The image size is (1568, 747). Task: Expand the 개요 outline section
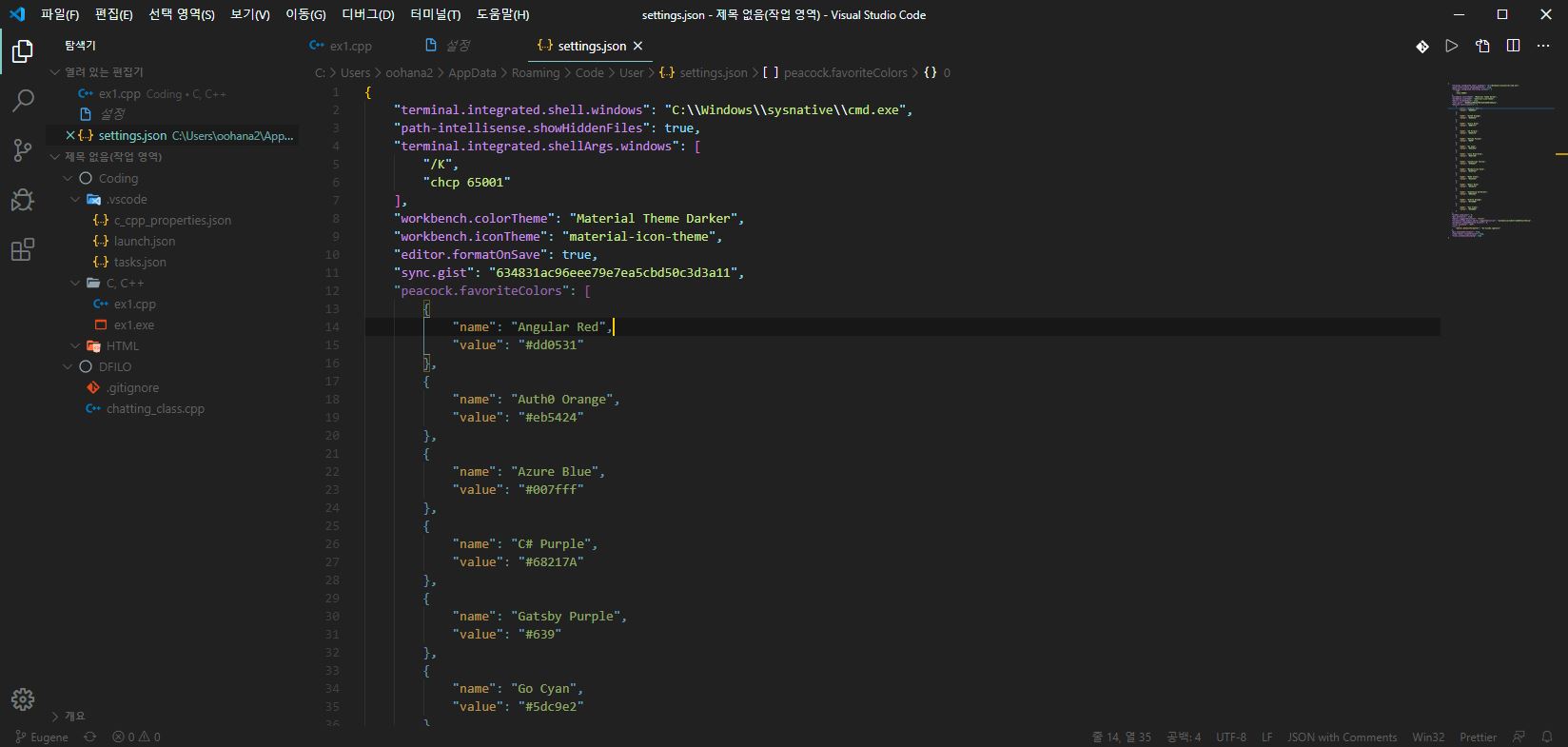tap(75, 716)
